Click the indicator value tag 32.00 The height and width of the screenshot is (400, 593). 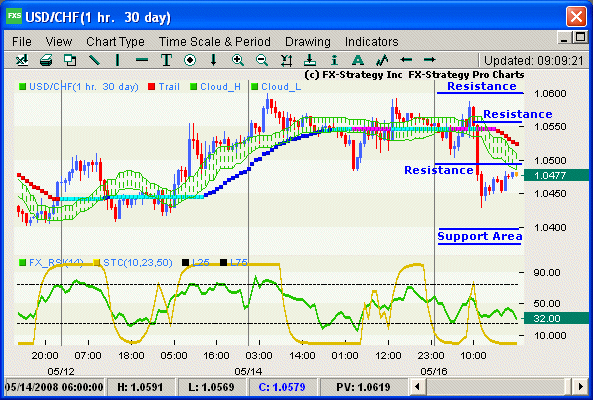(556, 318)
